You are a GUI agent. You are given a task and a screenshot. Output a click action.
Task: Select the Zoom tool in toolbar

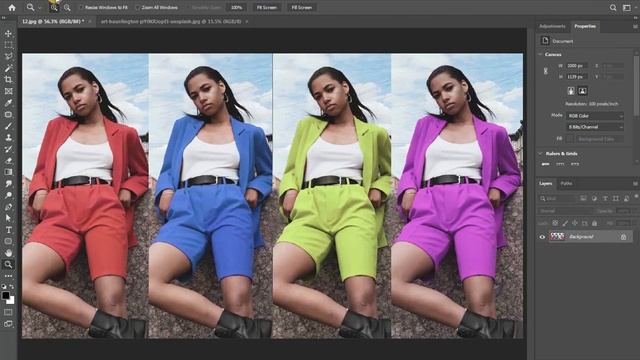tap(8, 264)
